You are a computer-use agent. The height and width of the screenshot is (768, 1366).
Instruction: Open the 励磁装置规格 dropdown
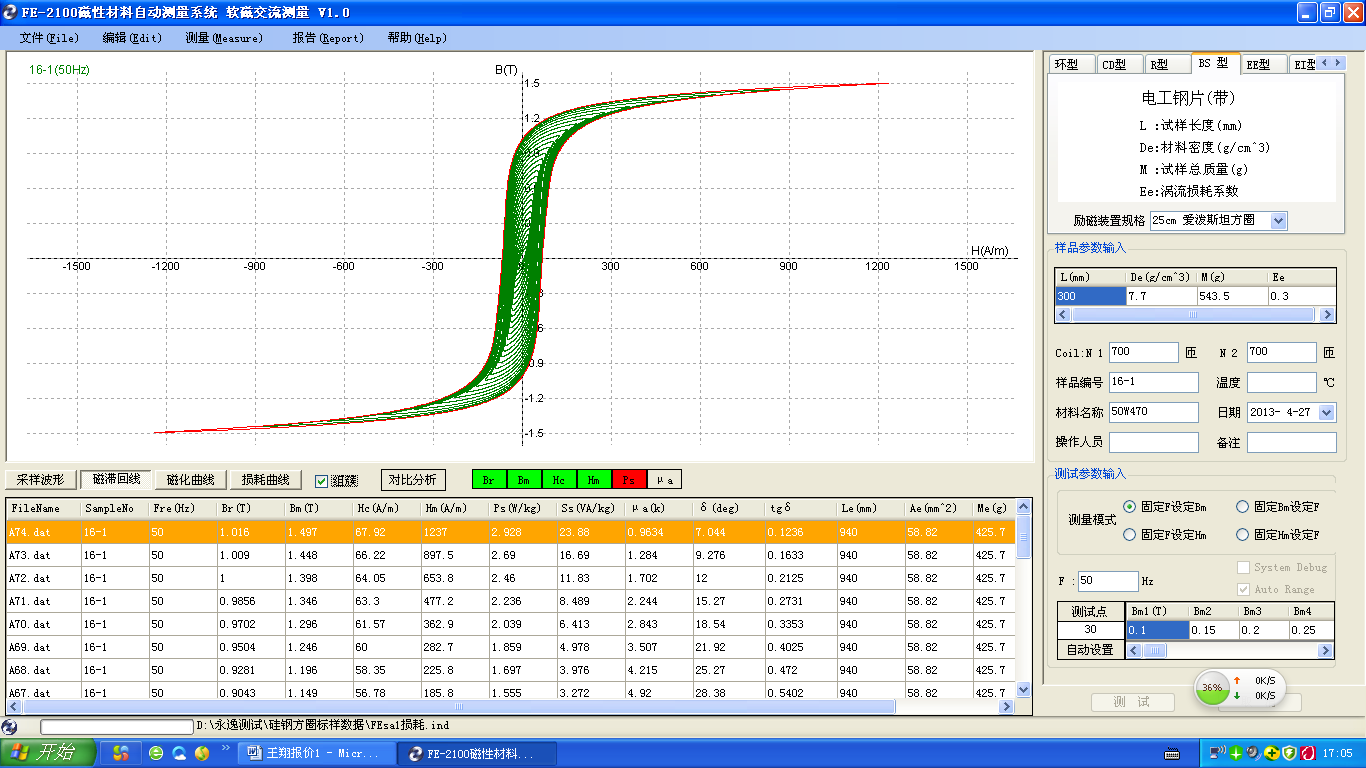click(x=1278, y=220)
